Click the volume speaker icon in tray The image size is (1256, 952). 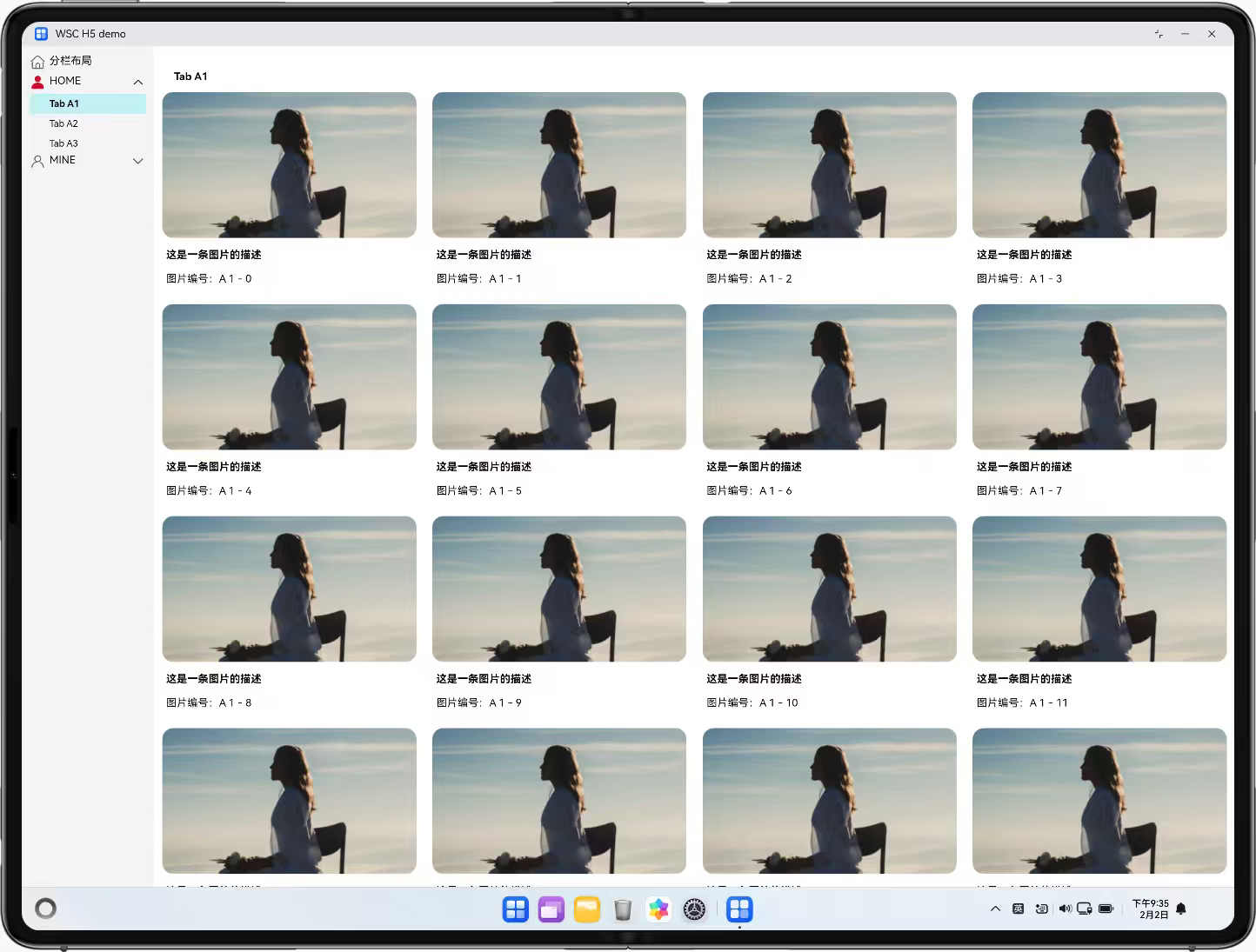pos(1065,909)
